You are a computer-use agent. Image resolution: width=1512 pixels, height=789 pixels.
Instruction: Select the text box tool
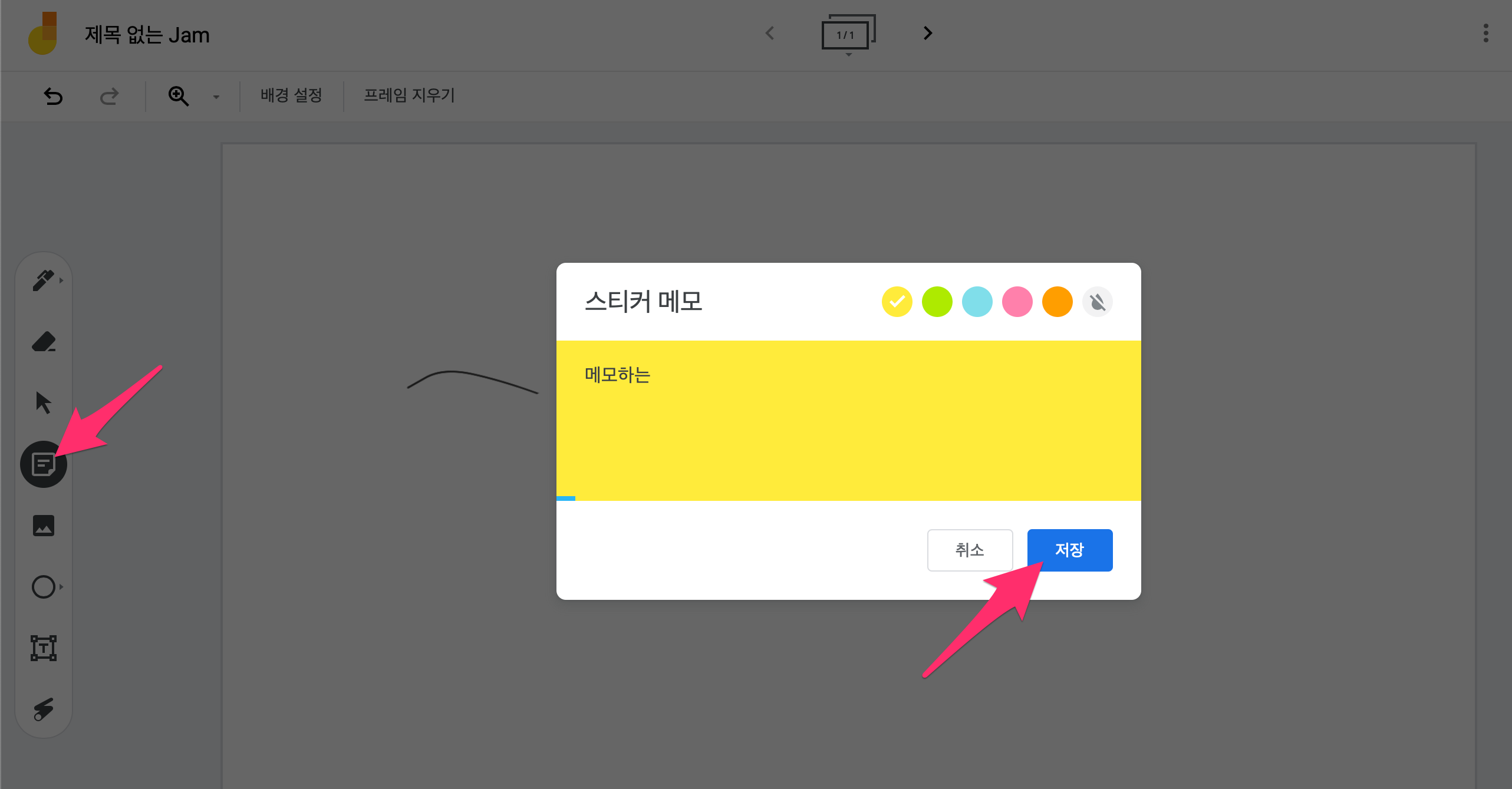pyautogui.click(x=43, y=648)
